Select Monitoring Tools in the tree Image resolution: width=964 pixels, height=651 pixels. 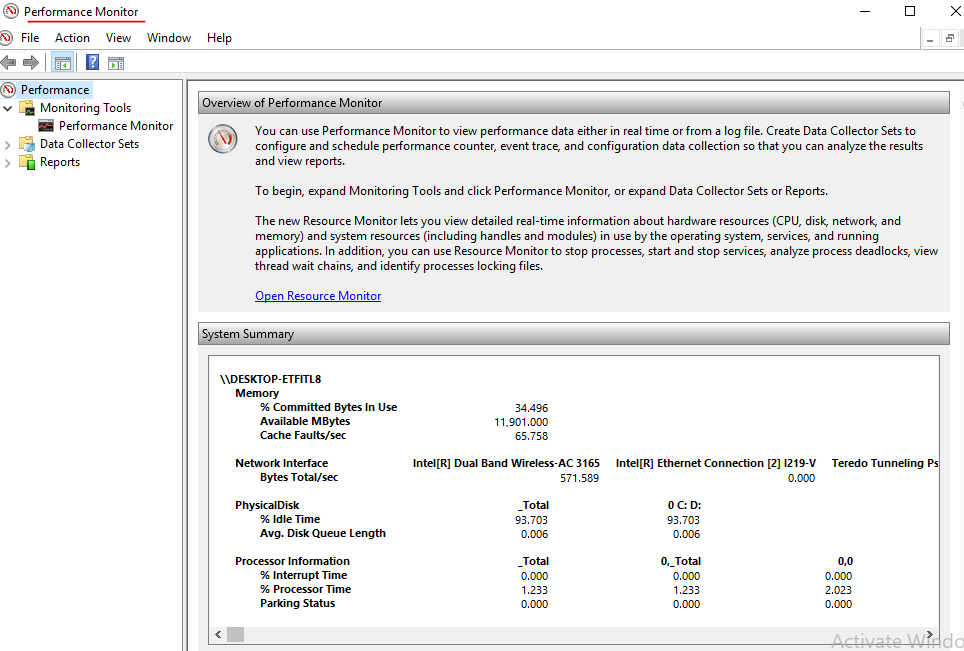[85, 108]
